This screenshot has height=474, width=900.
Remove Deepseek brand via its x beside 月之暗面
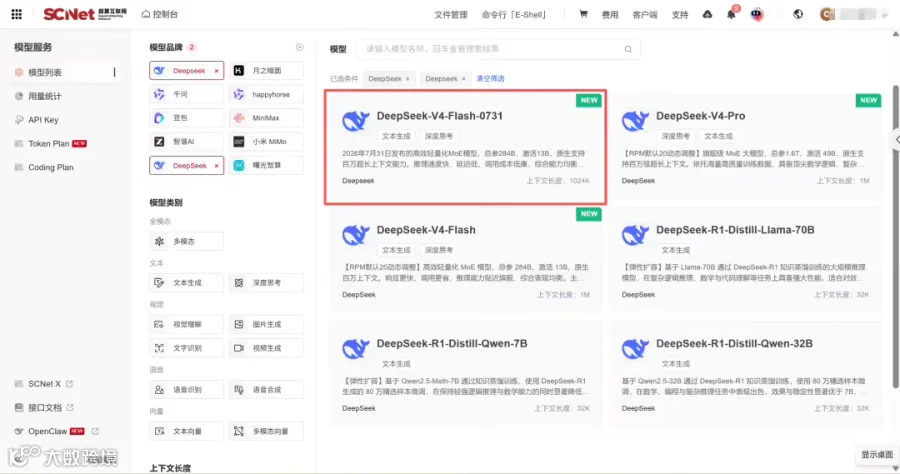pos(216,71)
